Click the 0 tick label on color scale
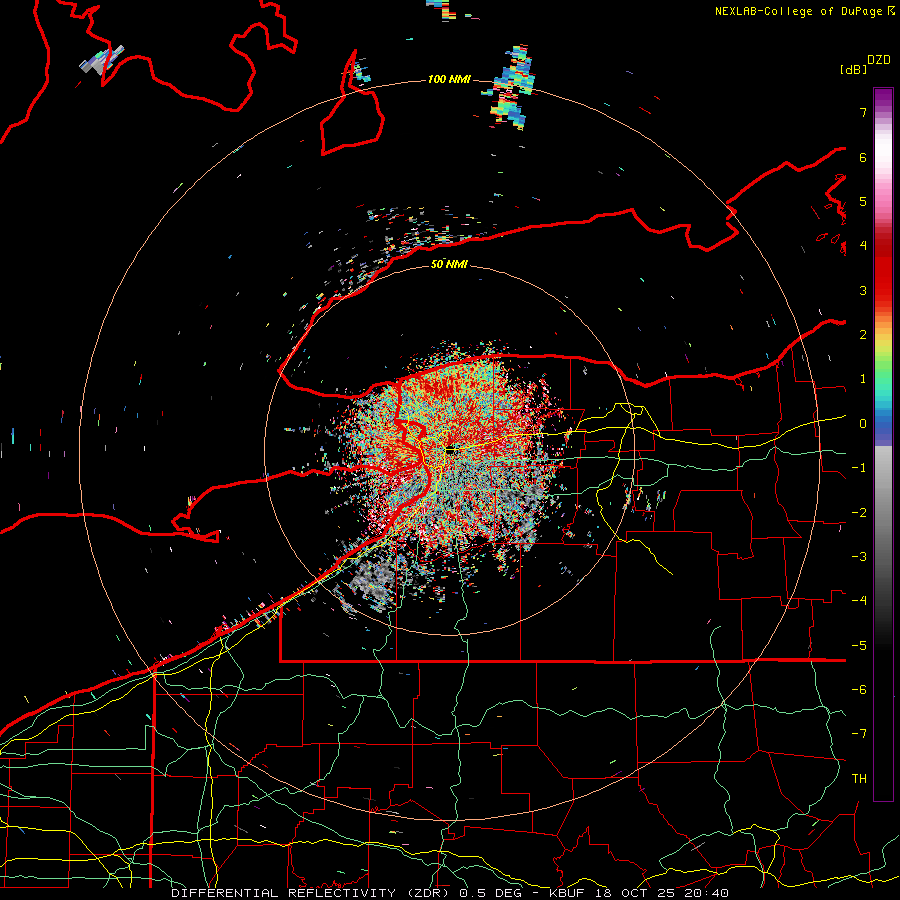Image resolution: width=900 pixels, height=900 pixels. pyautogui.click(x=863, y=424)
